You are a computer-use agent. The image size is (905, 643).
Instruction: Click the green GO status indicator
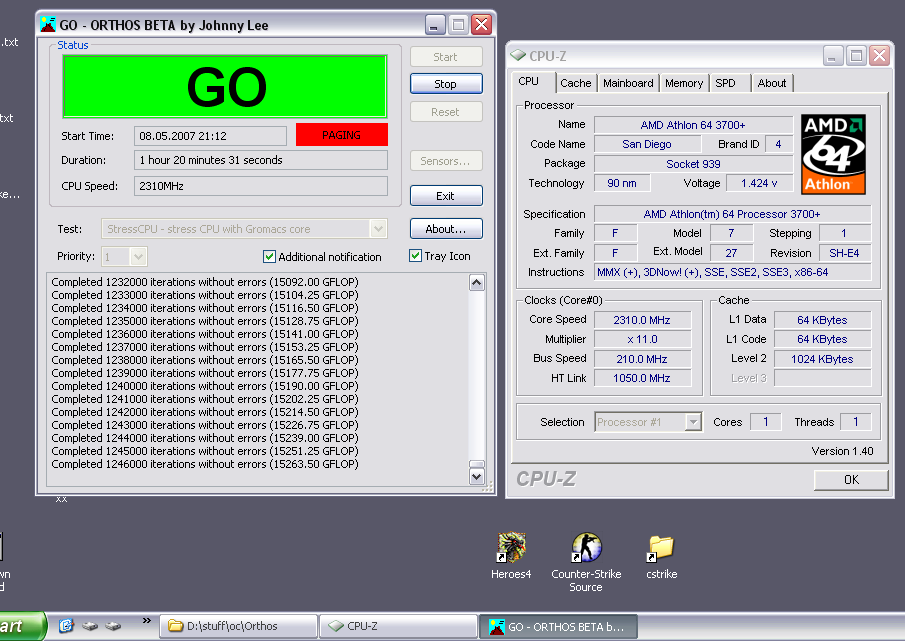[225, 87]
